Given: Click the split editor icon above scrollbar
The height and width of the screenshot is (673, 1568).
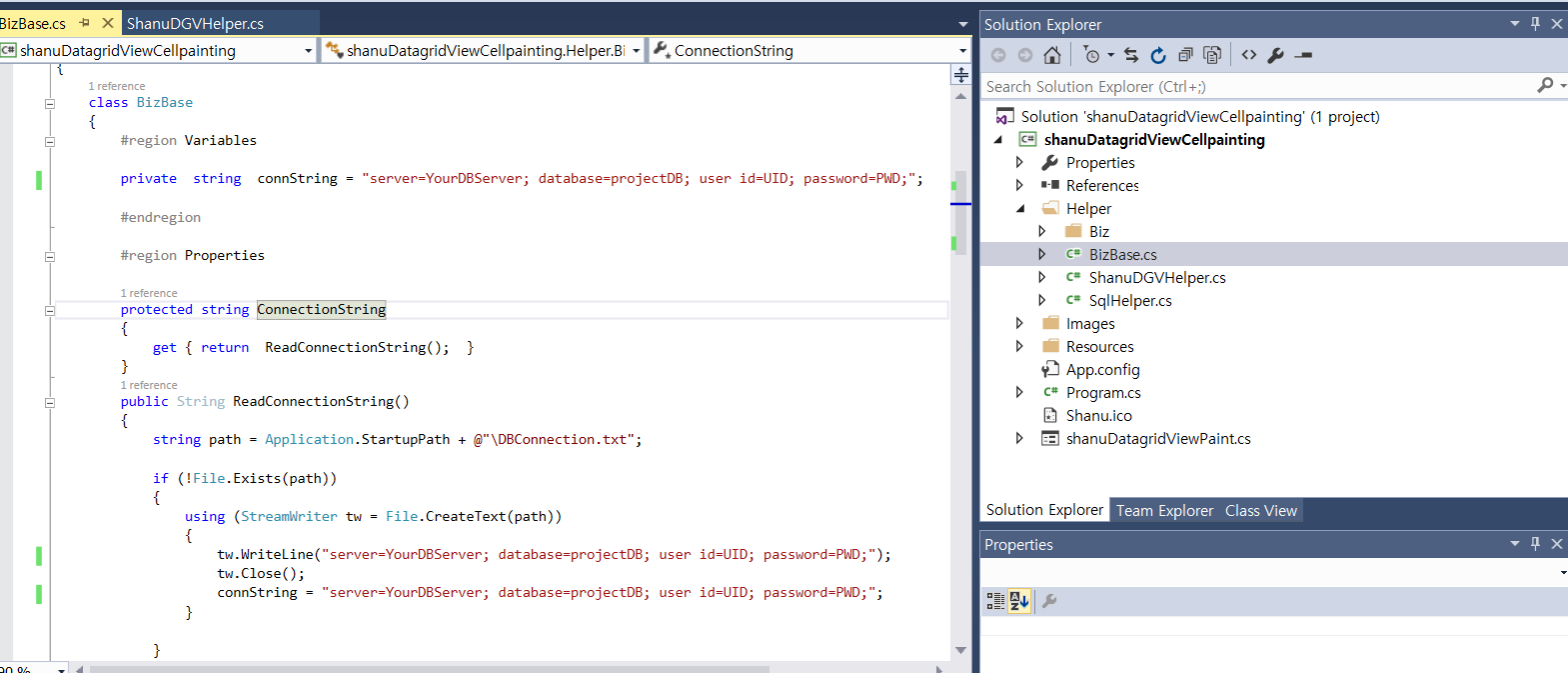Looking at the screenshot, I should (x=960, y=75).
